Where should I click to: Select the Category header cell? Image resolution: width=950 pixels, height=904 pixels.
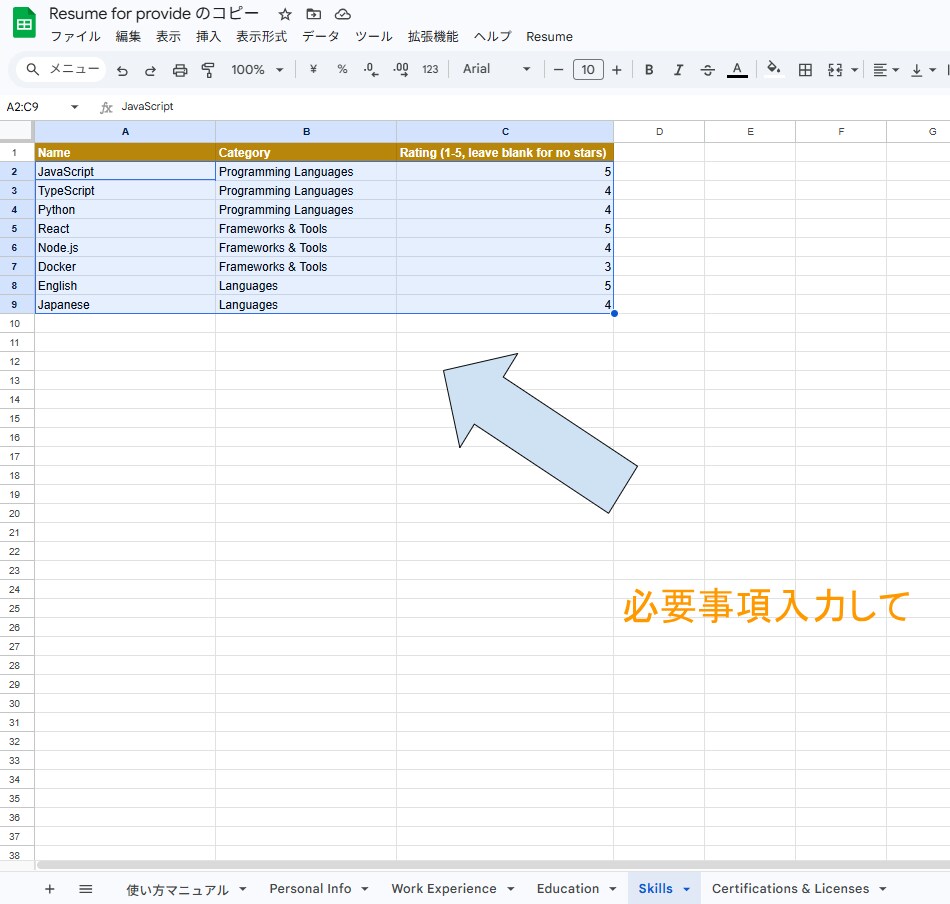tap(306, 152)
